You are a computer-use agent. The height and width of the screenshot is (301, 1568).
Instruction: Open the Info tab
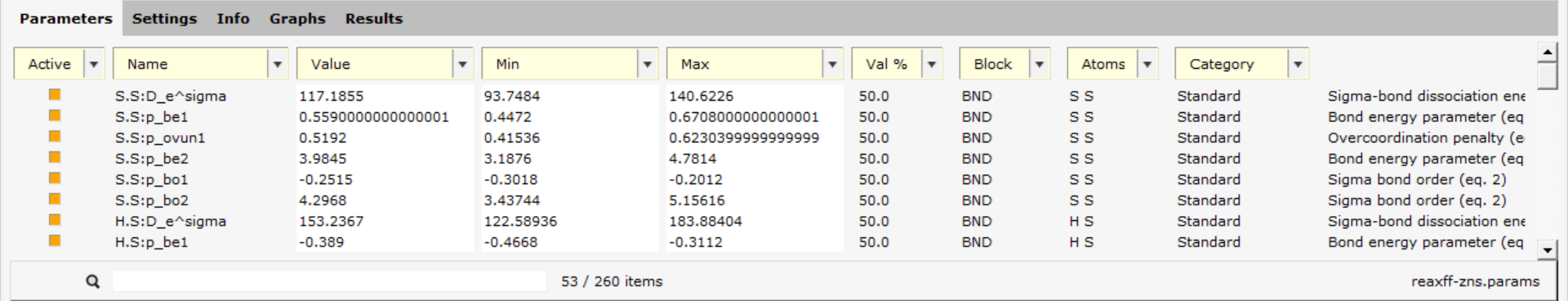233,18
